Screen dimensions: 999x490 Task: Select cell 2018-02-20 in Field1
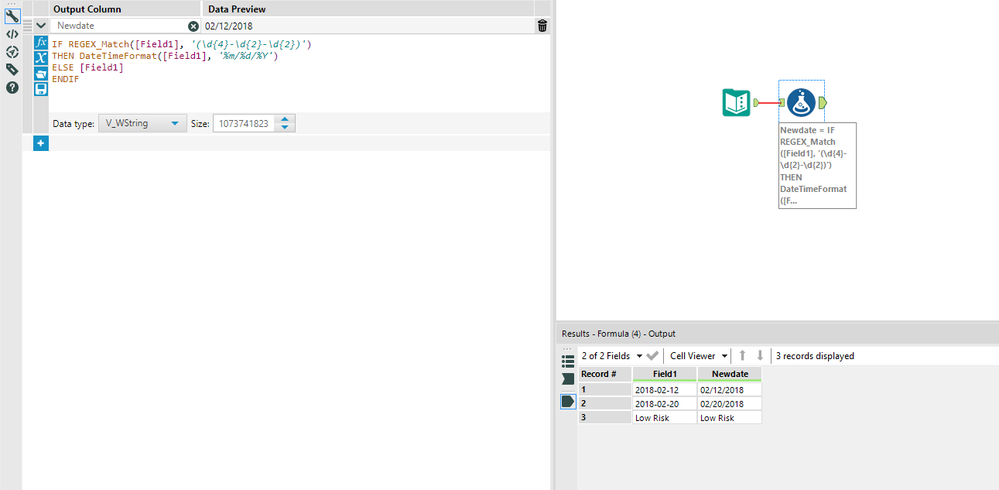tap(665, 404)
